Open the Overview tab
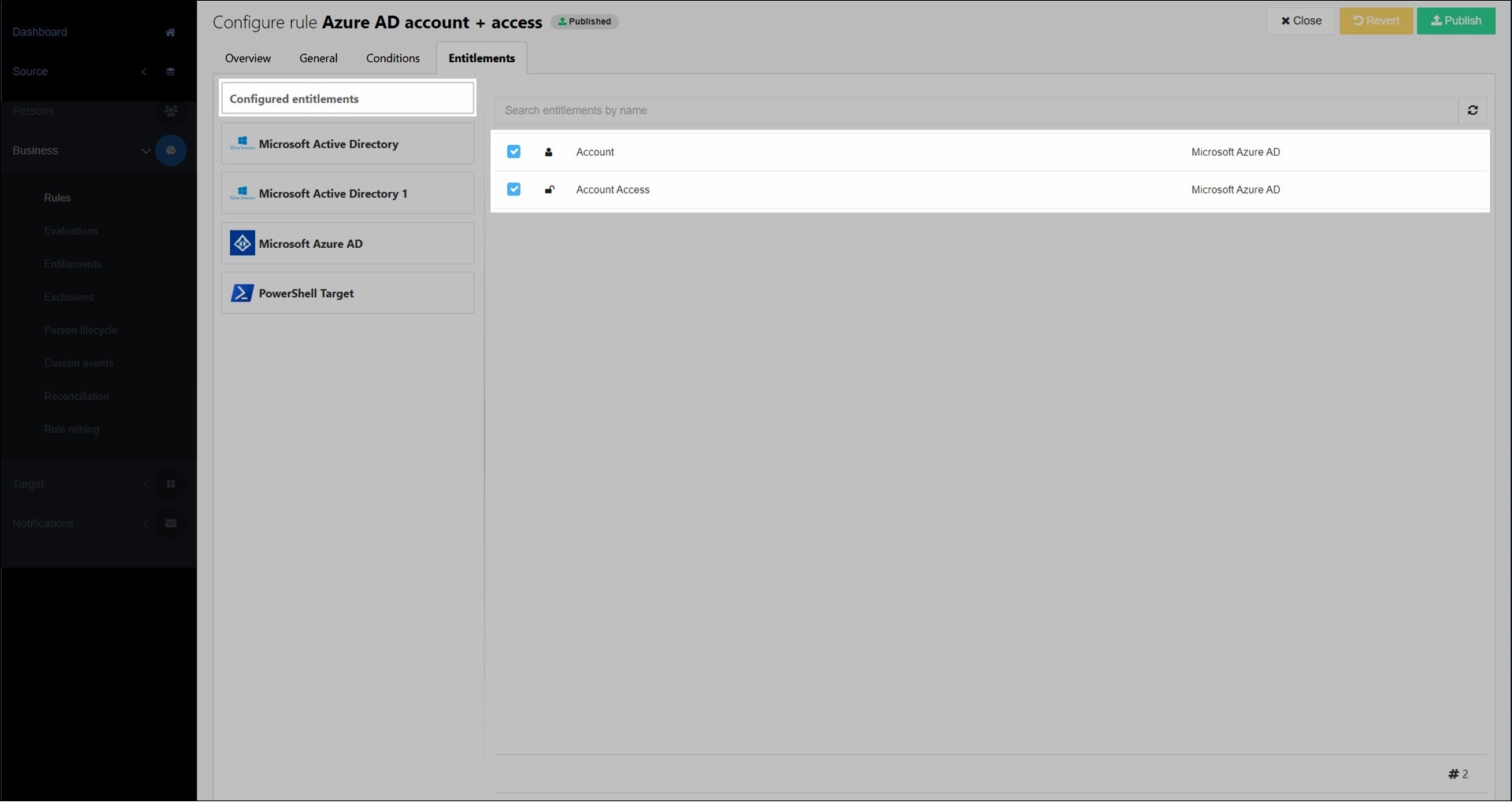 pos(247,58)
